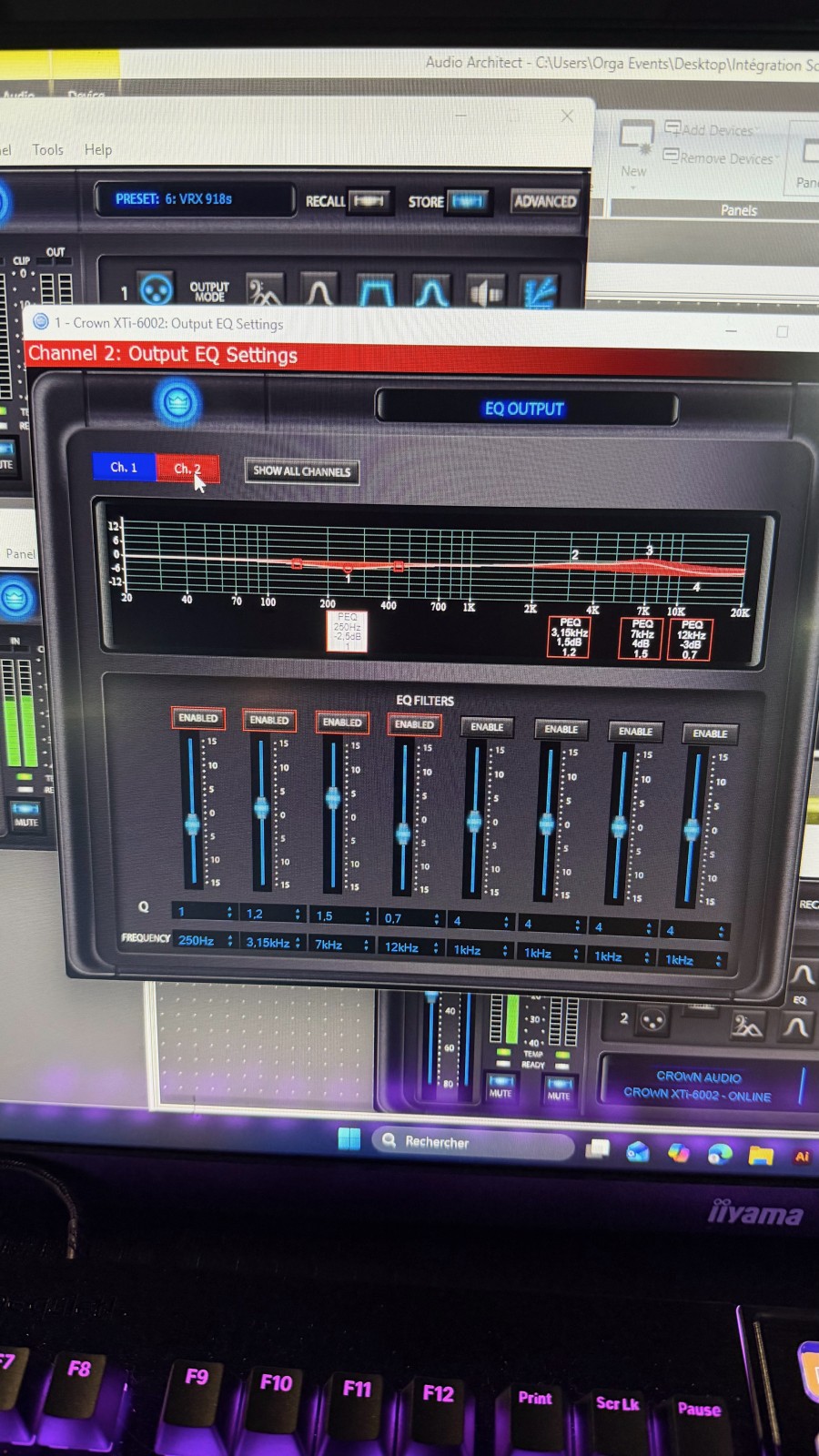819x1456 pixels.
Task: Open the Help menu
Action: point(98,150)
